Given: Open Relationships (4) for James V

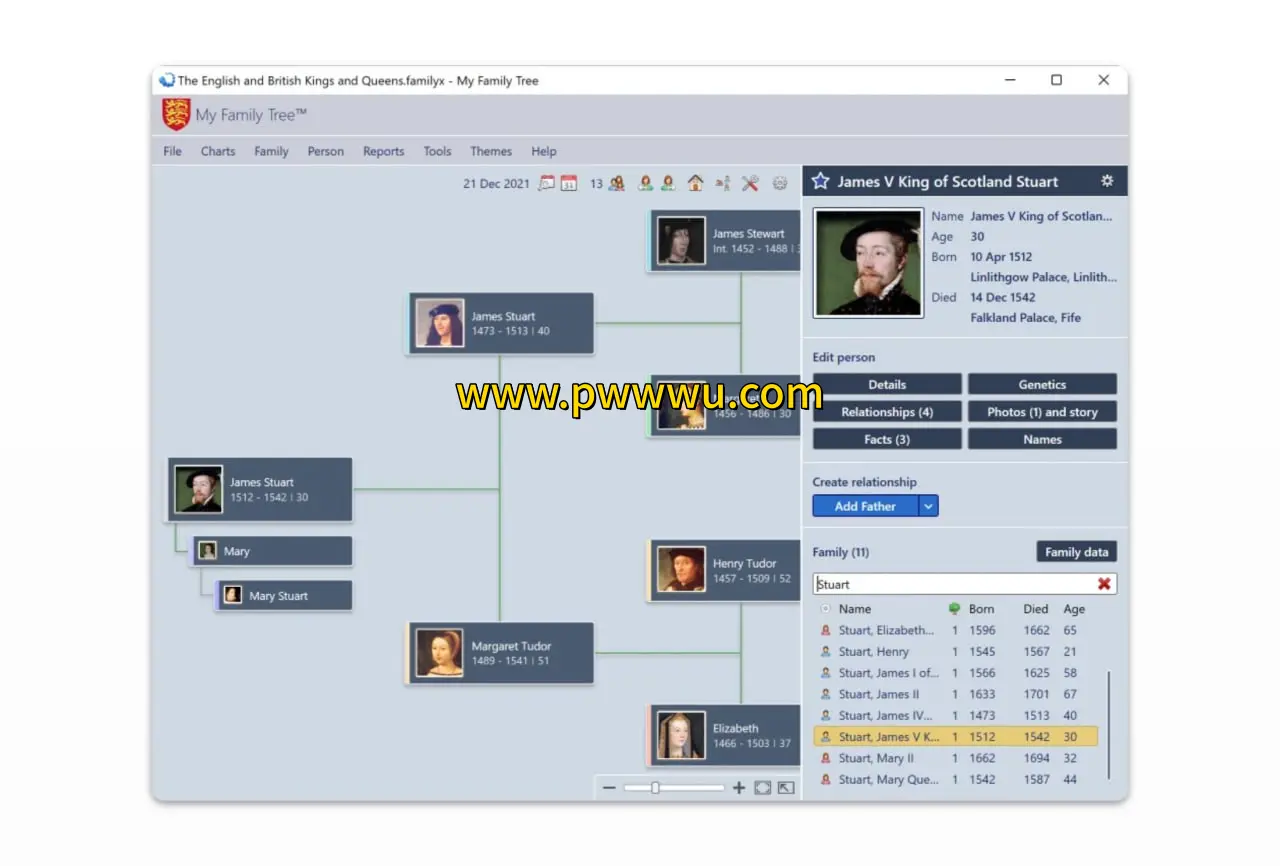Looking at the screenshot, I should (x=887, y=411).
